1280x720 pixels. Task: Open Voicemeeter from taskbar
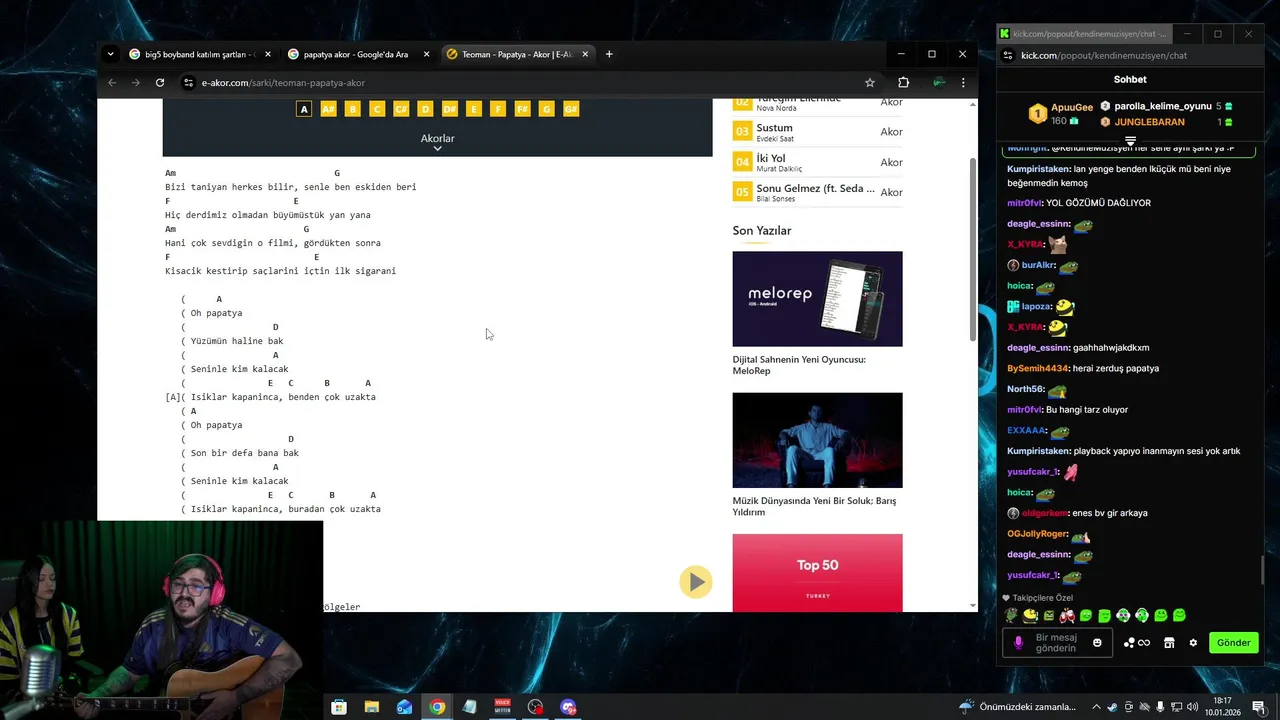pyautogui.click(x=503, y=707)
